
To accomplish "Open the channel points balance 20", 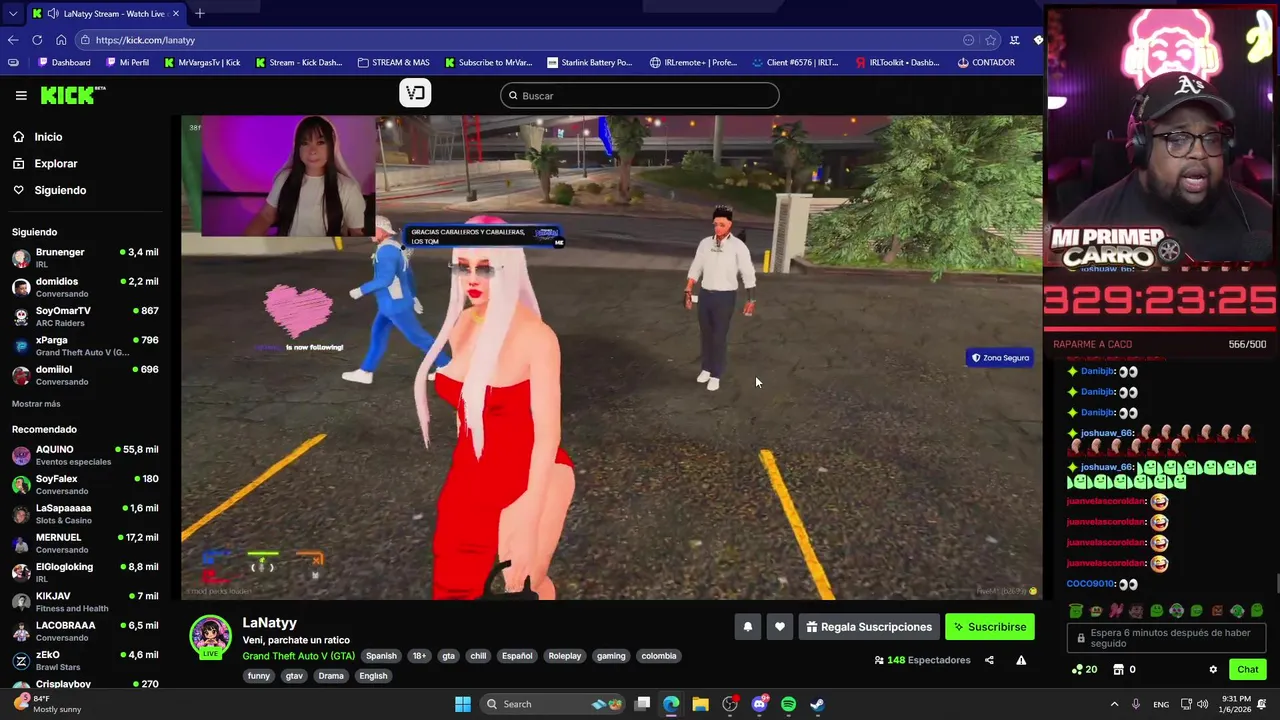I will [1085, 670].
